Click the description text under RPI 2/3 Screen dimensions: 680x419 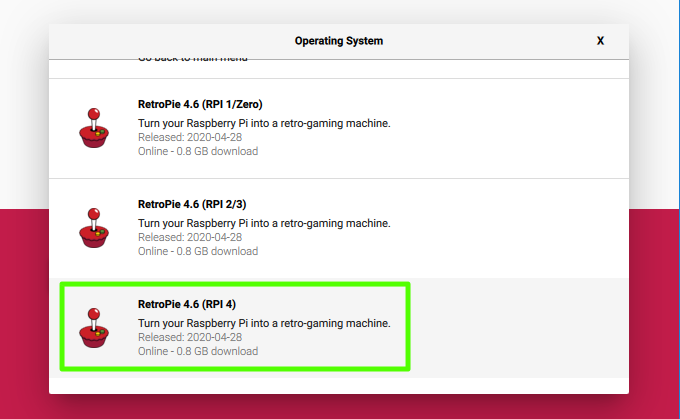264,223
